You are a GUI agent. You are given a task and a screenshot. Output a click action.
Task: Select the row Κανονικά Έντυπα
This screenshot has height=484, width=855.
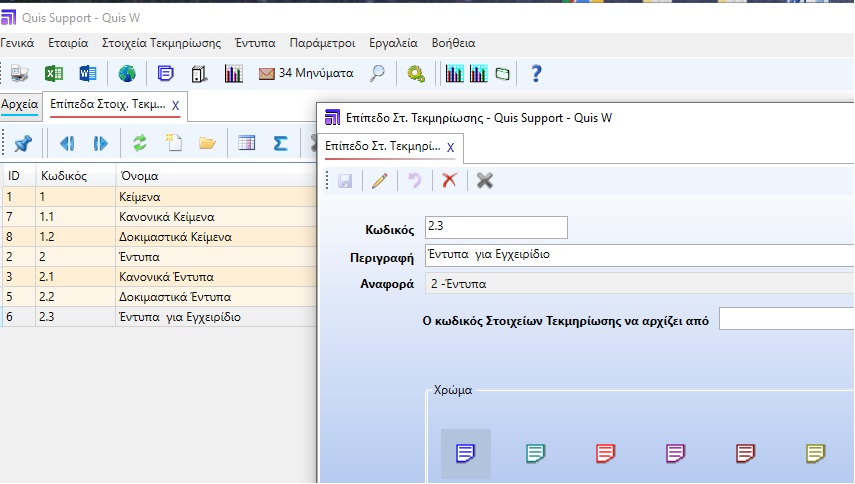click(x=159, y=277)
